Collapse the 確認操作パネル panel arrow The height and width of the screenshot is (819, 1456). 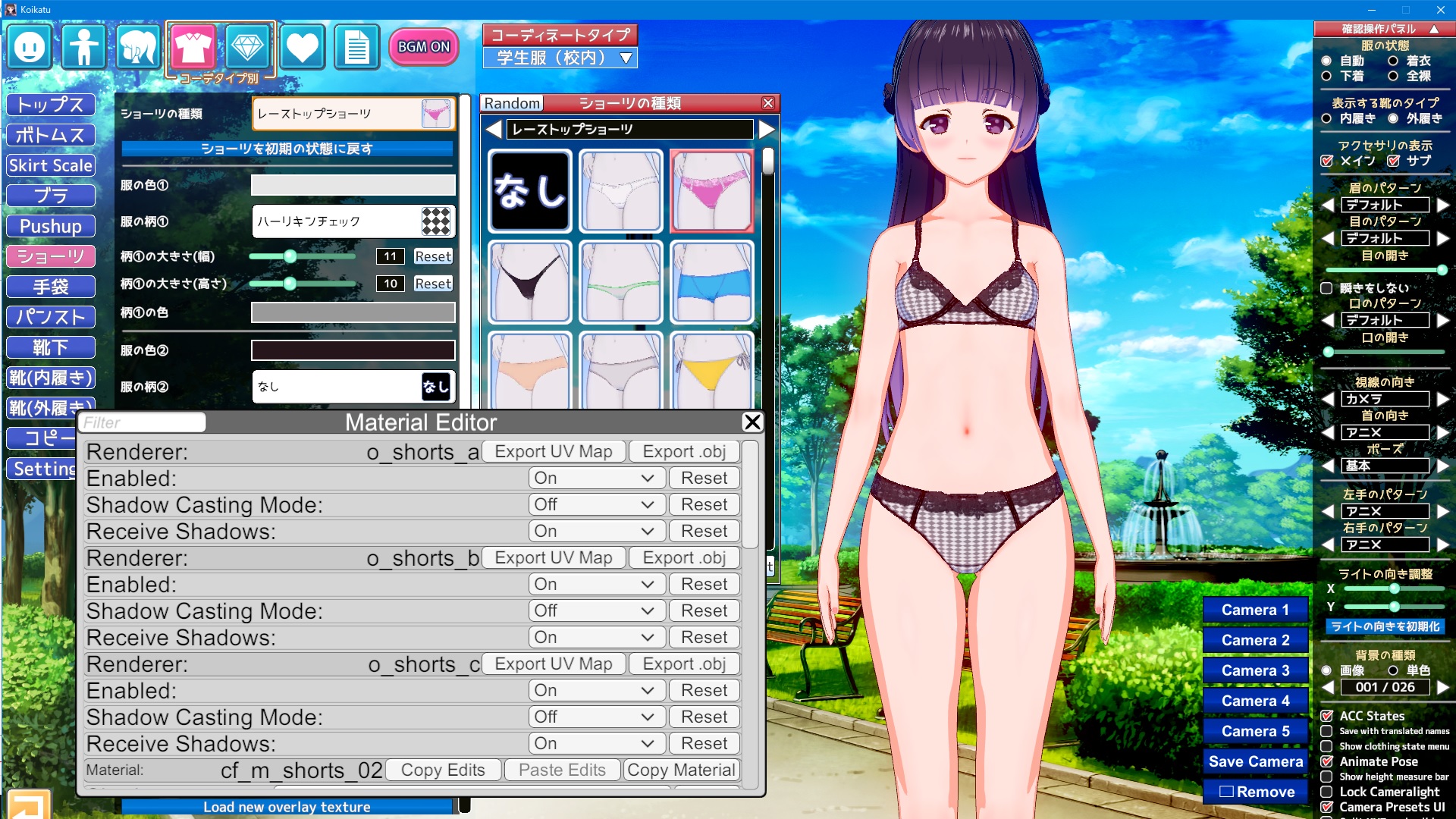(1434, 29)
